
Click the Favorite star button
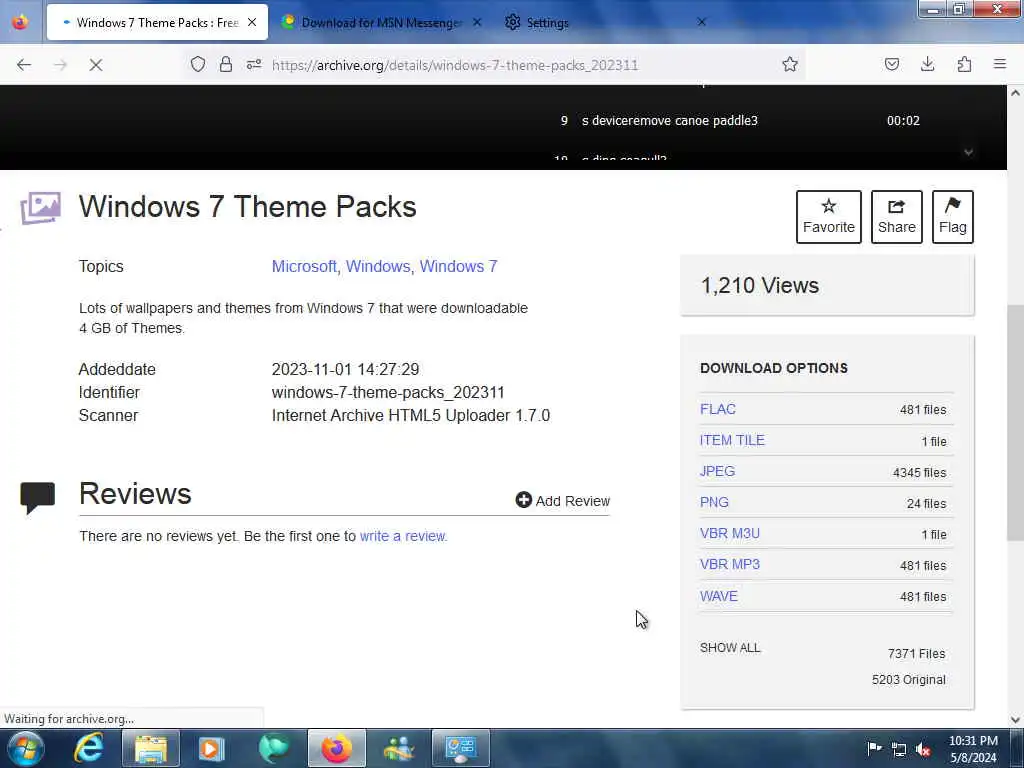coord(829,217)
